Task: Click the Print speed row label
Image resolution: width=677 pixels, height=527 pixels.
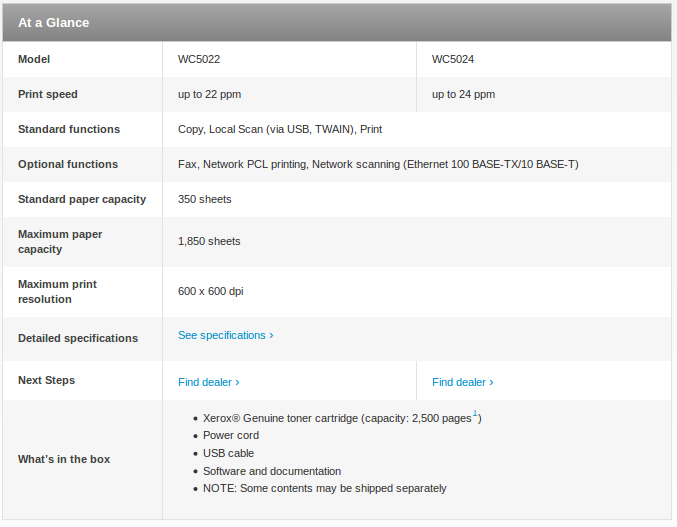Action: click(47, 95)
